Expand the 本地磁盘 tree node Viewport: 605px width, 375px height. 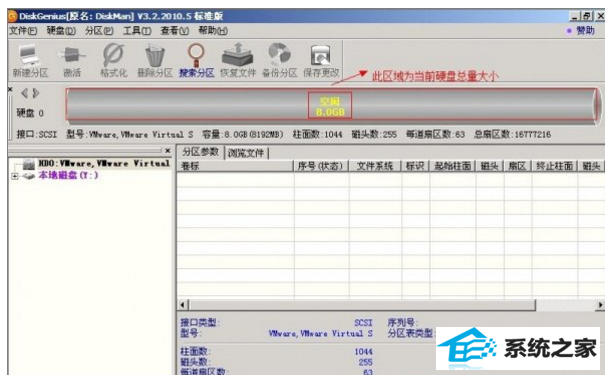[x=15, y=176]
